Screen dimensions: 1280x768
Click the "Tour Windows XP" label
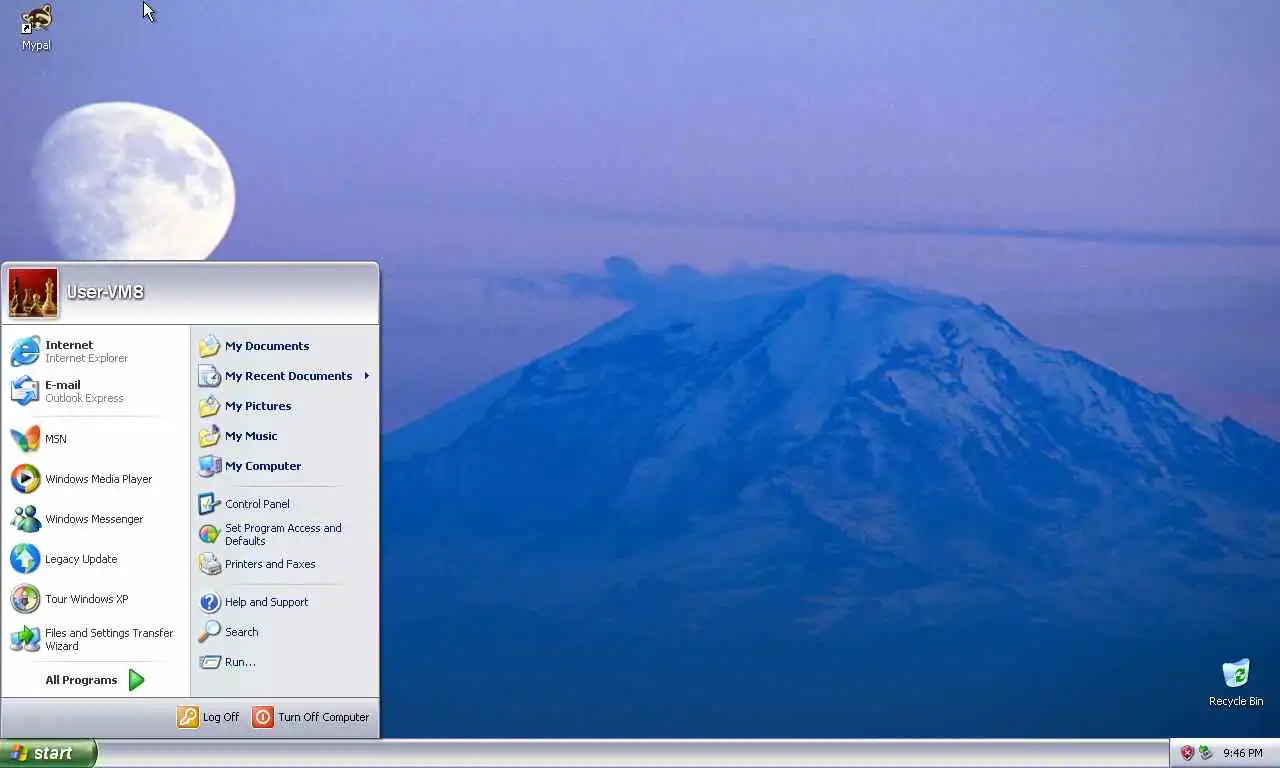point(87,599)
